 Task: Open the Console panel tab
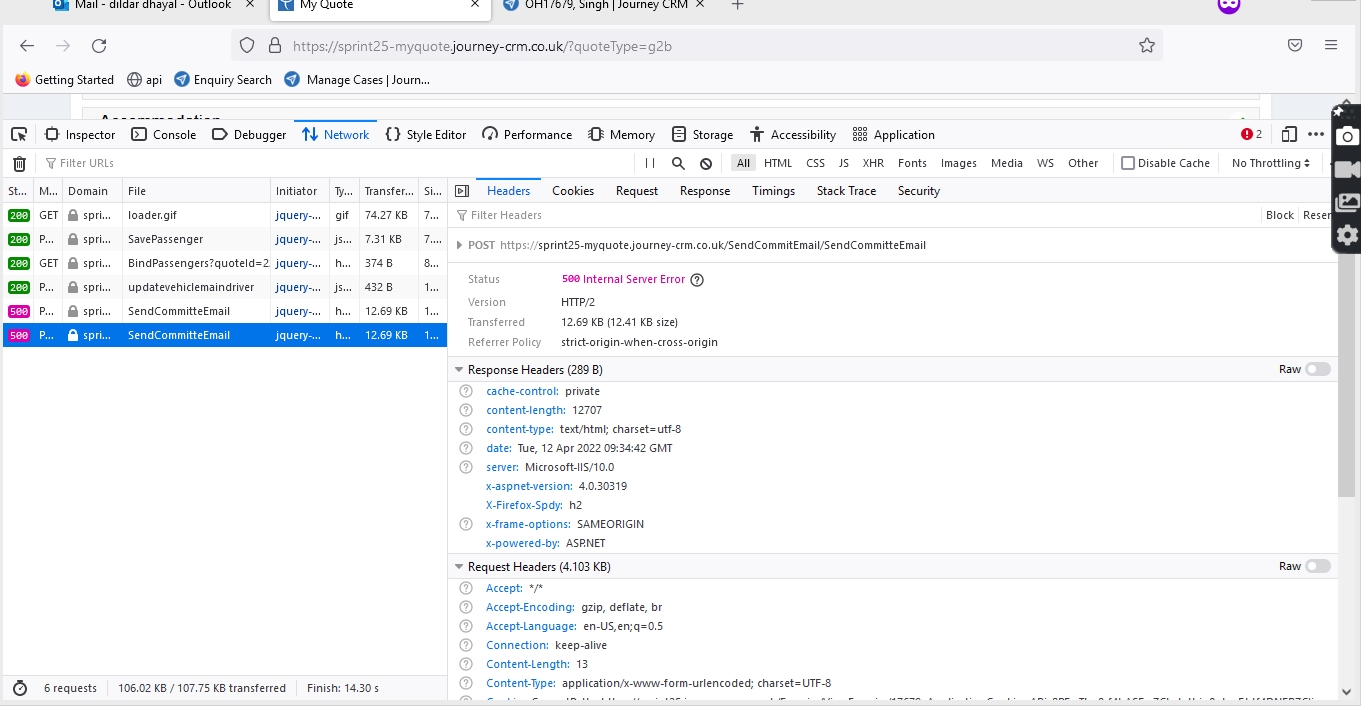[x=164, y=134]
